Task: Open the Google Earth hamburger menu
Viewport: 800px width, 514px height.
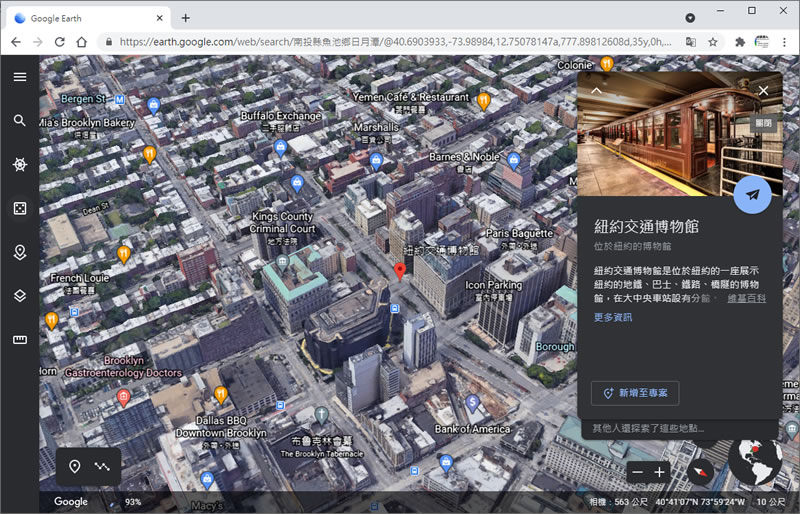Action: (19, 77)
